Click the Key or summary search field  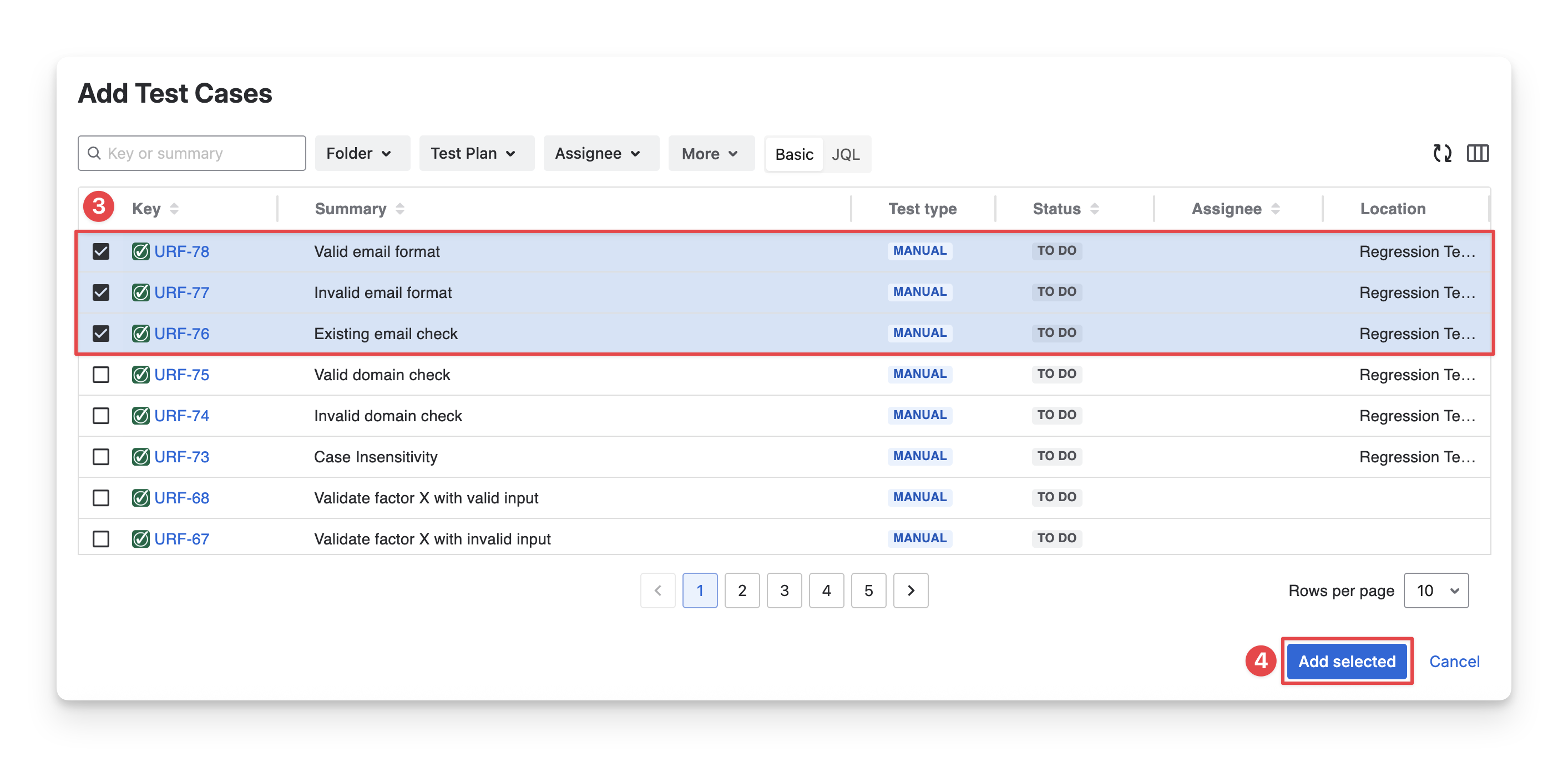click(192, 154)
